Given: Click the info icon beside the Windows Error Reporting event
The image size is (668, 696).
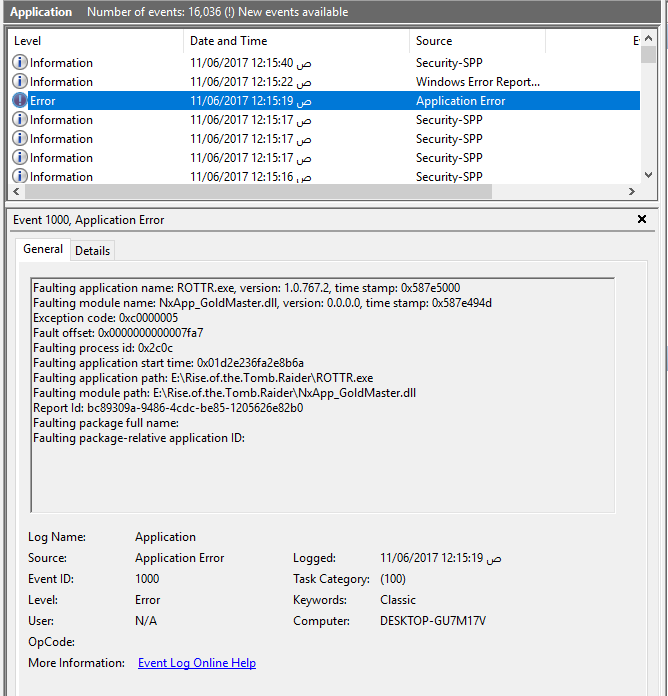Looking at the screenshot, I should click(x=20, y=82).
